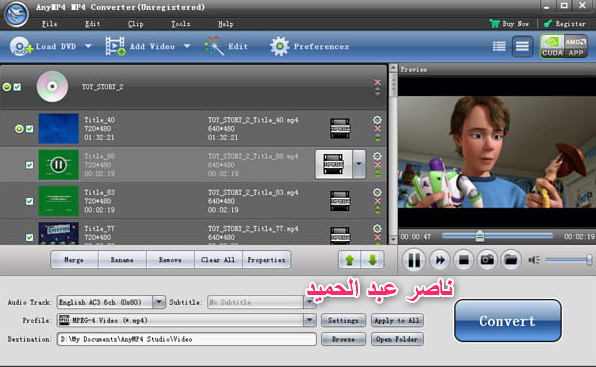Open the File menu
Image resolution: width=596 pixels, height=367 pixels.
(49, 24)
